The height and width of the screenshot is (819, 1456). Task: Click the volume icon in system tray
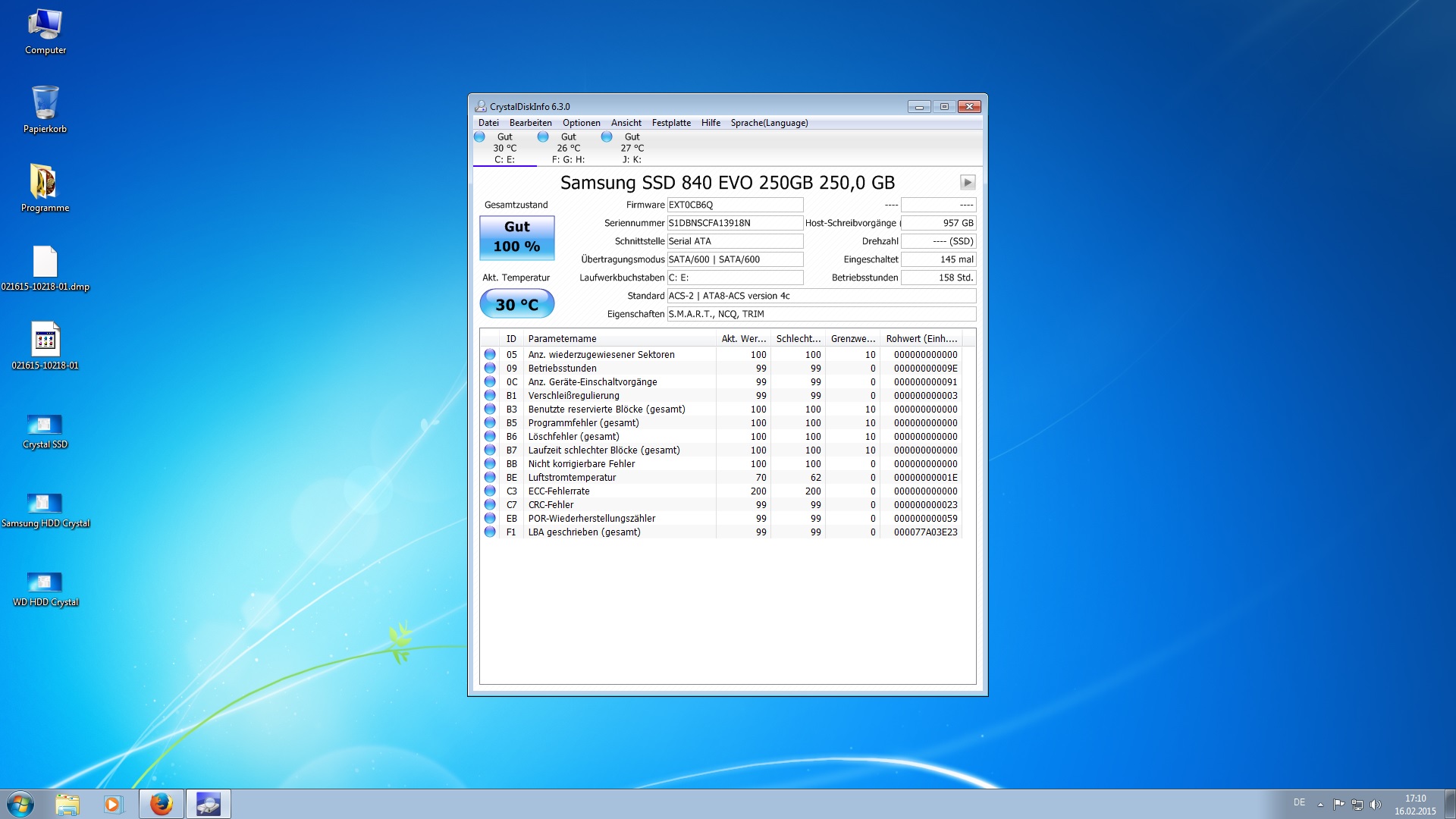[1376, 805]
